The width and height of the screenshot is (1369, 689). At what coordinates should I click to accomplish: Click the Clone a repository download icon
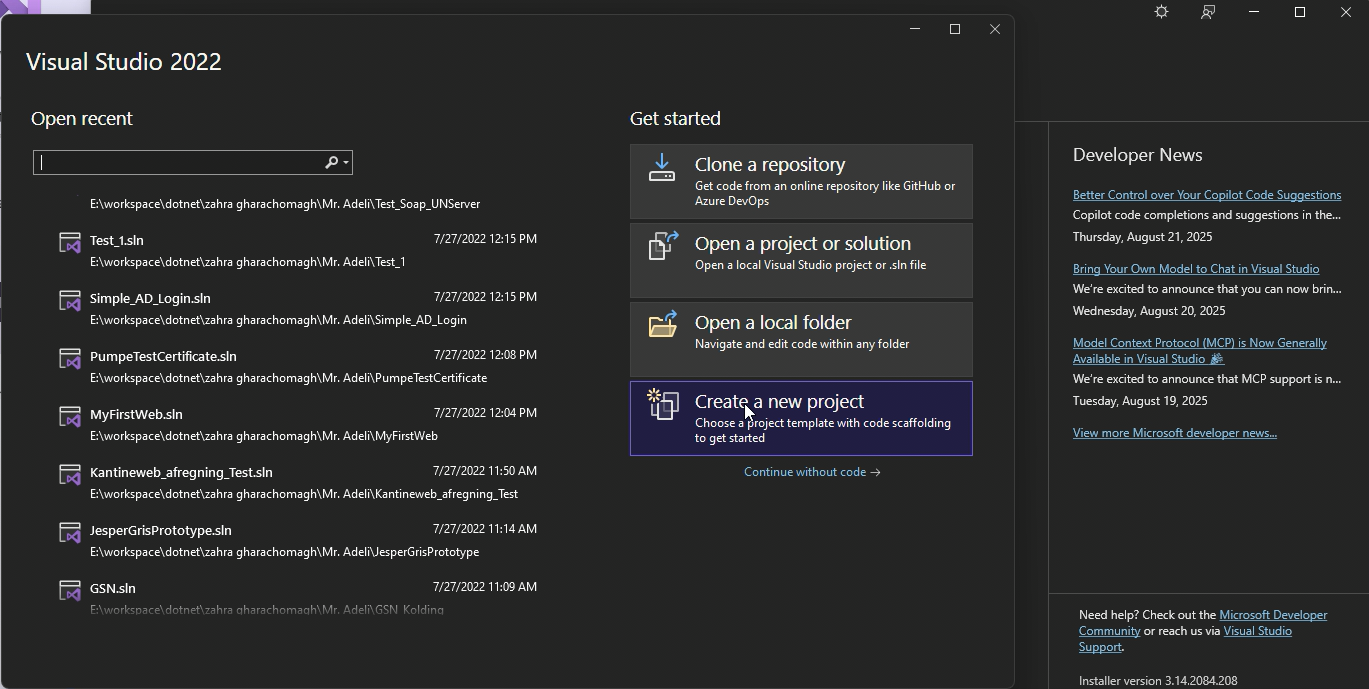(x=662, y=167)
